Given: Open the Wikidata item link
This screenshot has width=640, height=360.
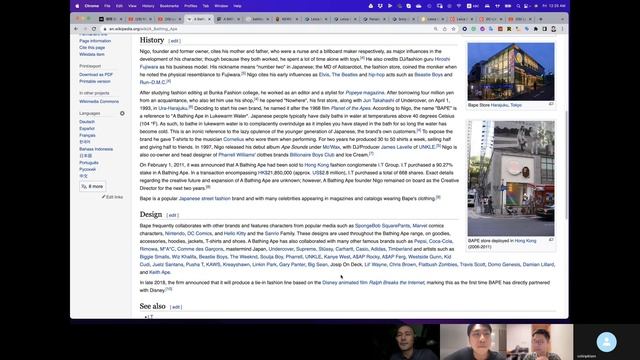Looking at the screenshot, I should coord(92,54).
